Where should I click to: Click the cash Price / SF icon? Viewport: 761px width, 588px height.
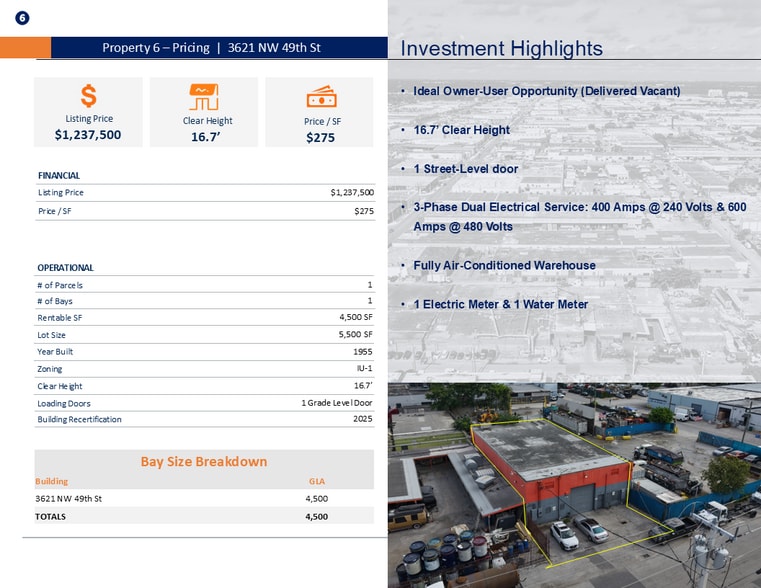[321, 97]
